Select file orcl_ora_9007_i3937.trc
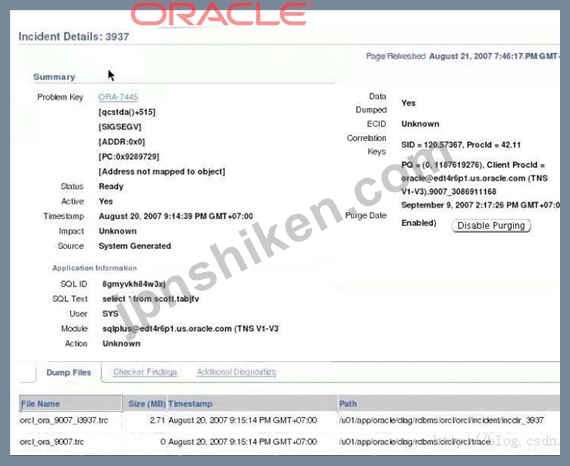The image size is (570, 466). click(x=64, y=420)
